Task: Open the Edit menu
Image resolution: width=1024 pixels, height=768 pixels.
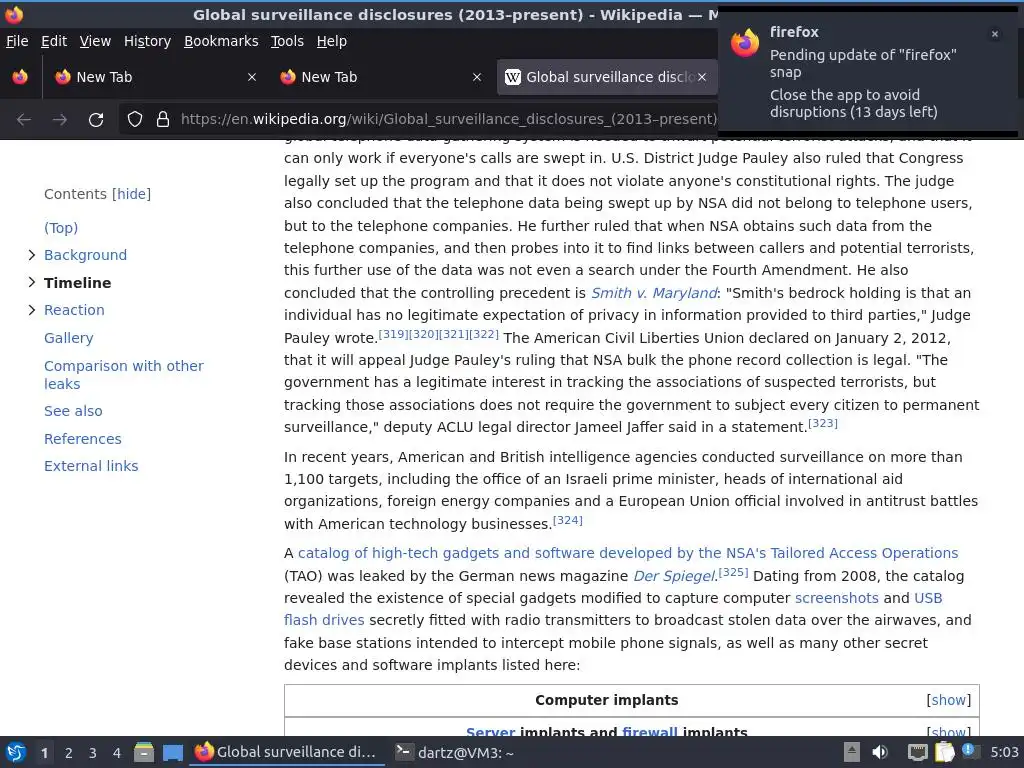Action: tap(54, 41)
